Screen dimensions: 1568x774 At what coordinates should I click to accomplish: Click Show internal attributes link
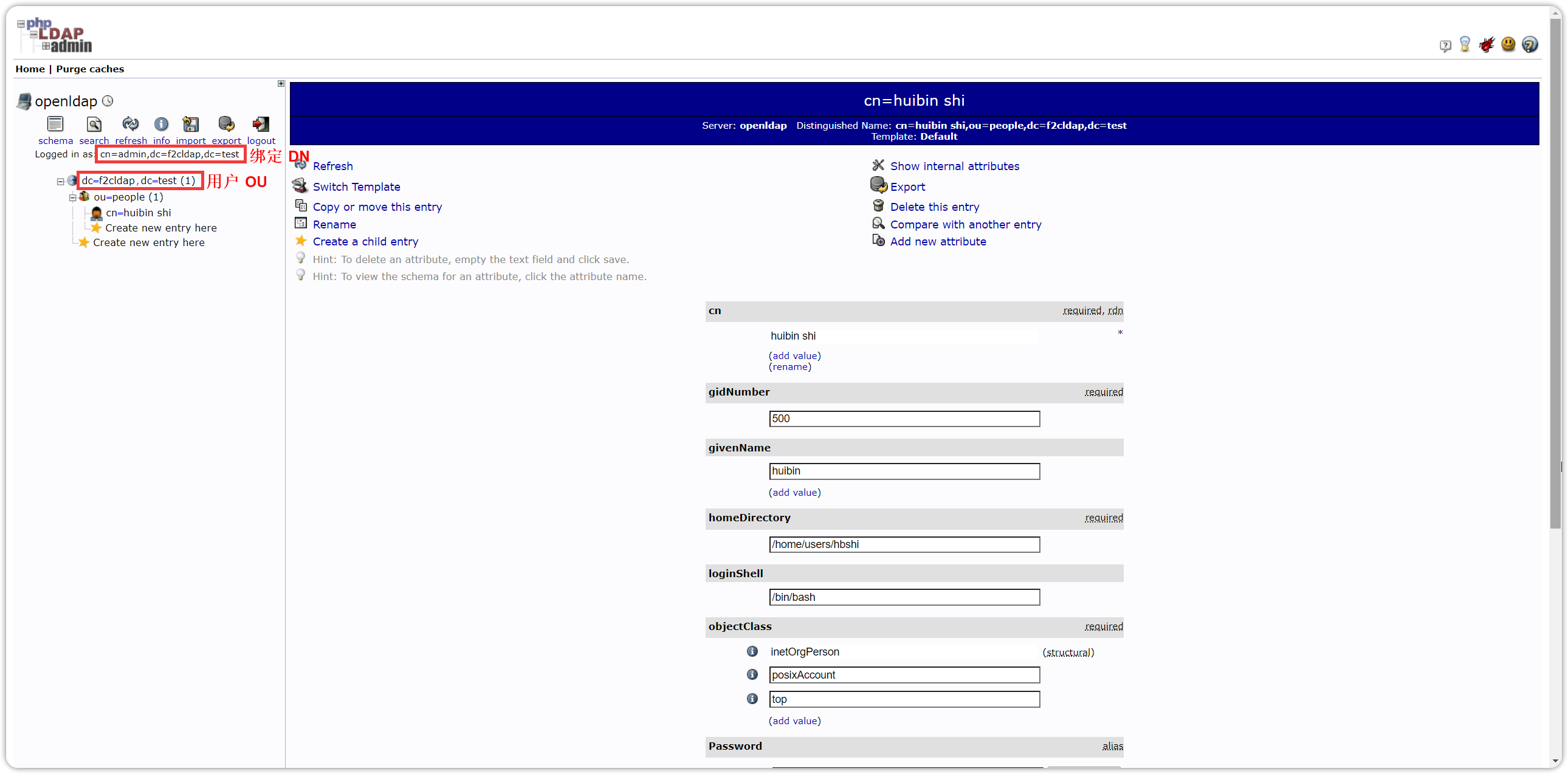pos(954,166)
